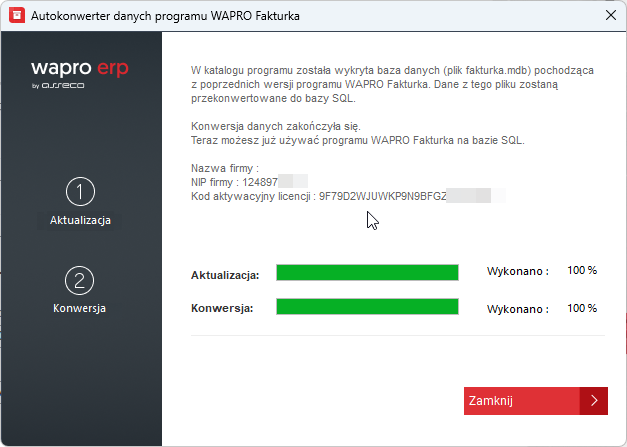Select step 1 circle icon
Screen dimensions: 627x447
(80, 192)
